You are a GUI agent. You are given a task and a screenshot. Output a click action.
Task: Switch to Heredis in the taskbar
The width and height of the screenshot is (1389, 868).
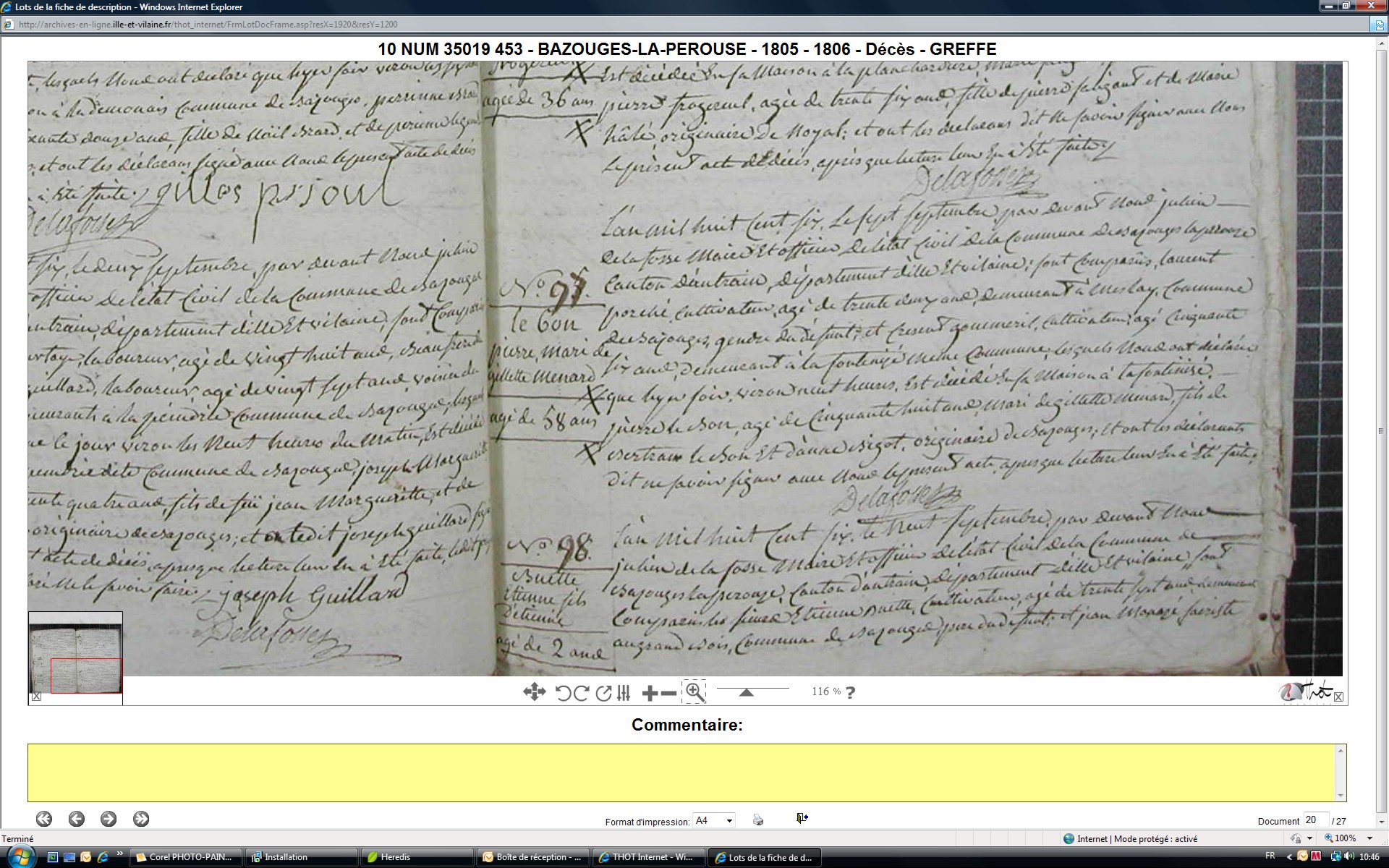point(395,857)
